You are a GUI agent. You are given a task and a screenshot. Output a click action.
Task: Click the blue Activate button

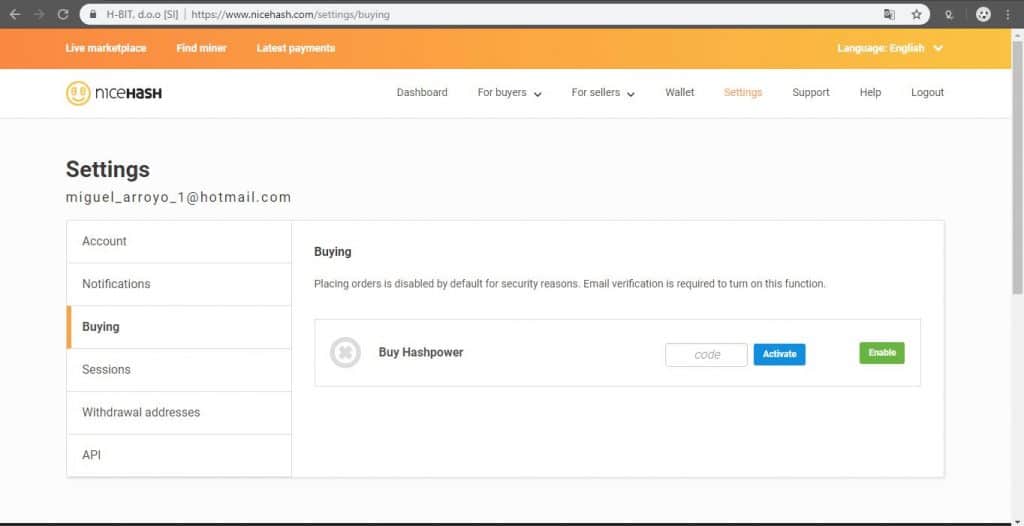pyautogui.click(x=779, y=354)
